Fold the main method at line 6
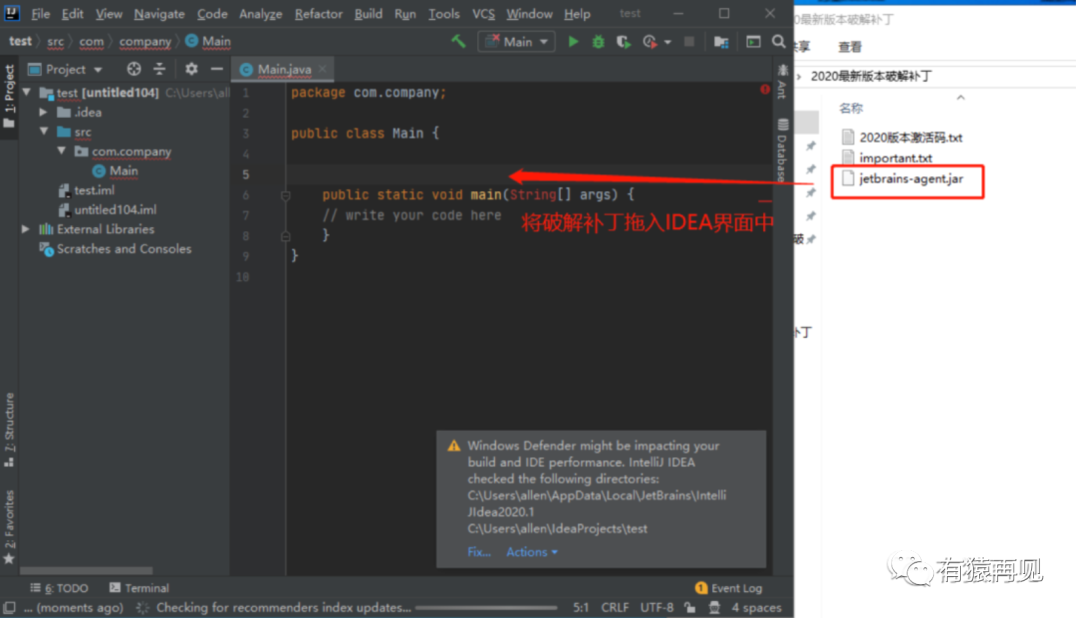The image size is (1080, 618). pyautogui.click(x=285, y=196)
